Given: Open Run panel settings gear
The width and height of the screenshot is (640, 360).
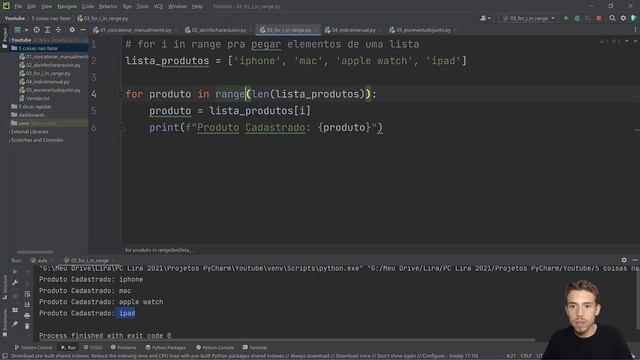Looking at the screenshot, I should coord(624,260).
